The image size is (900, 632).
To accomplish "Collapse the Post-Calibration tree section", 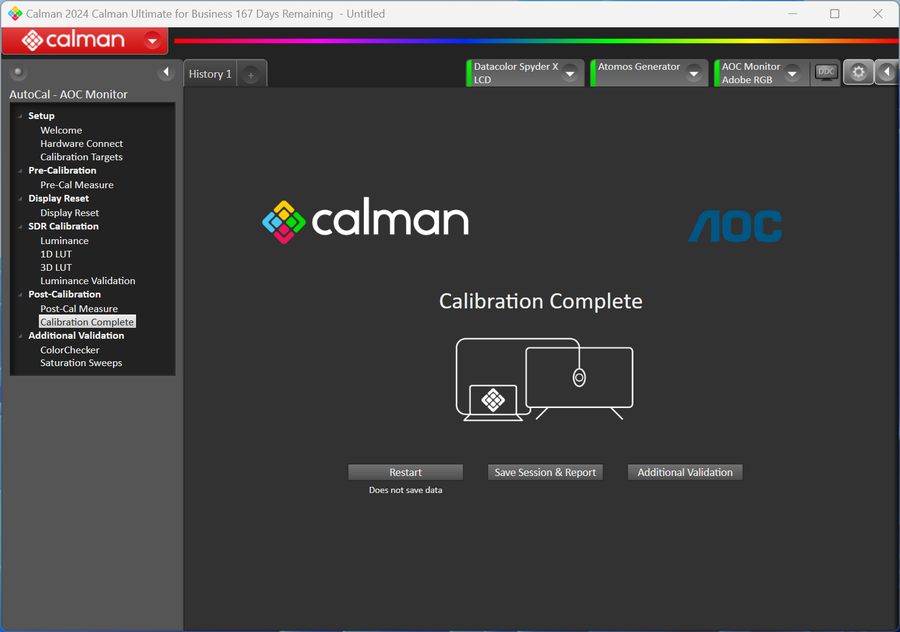I will click(21, 294).
